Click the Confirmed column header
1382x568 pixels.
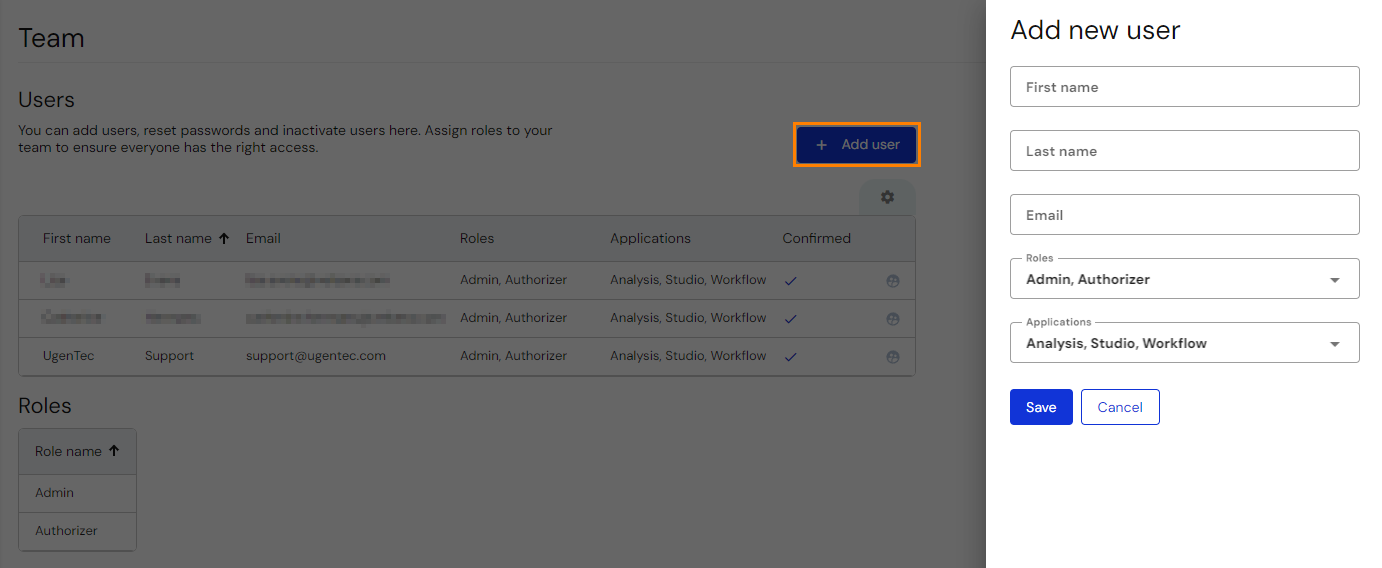pos(816,238)
